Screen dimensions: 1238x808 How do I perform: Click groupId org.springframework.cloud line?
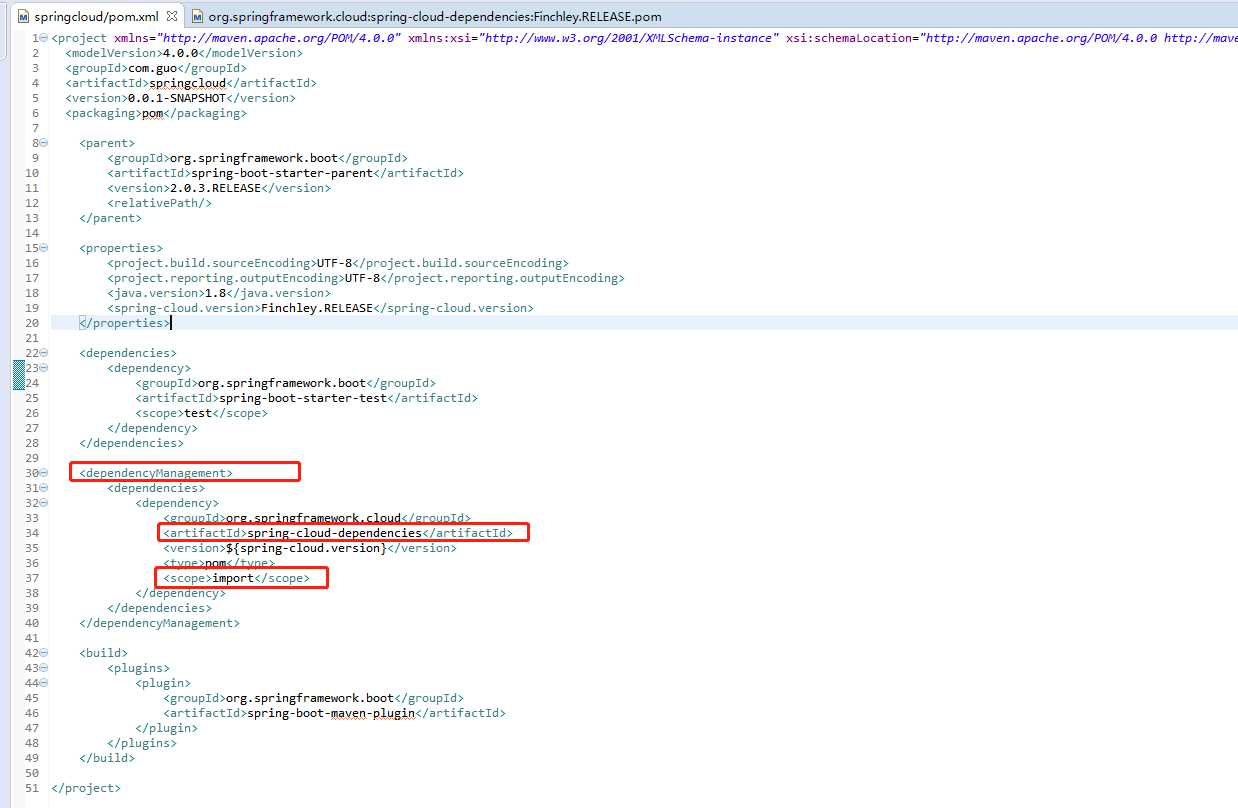[317, 518]
